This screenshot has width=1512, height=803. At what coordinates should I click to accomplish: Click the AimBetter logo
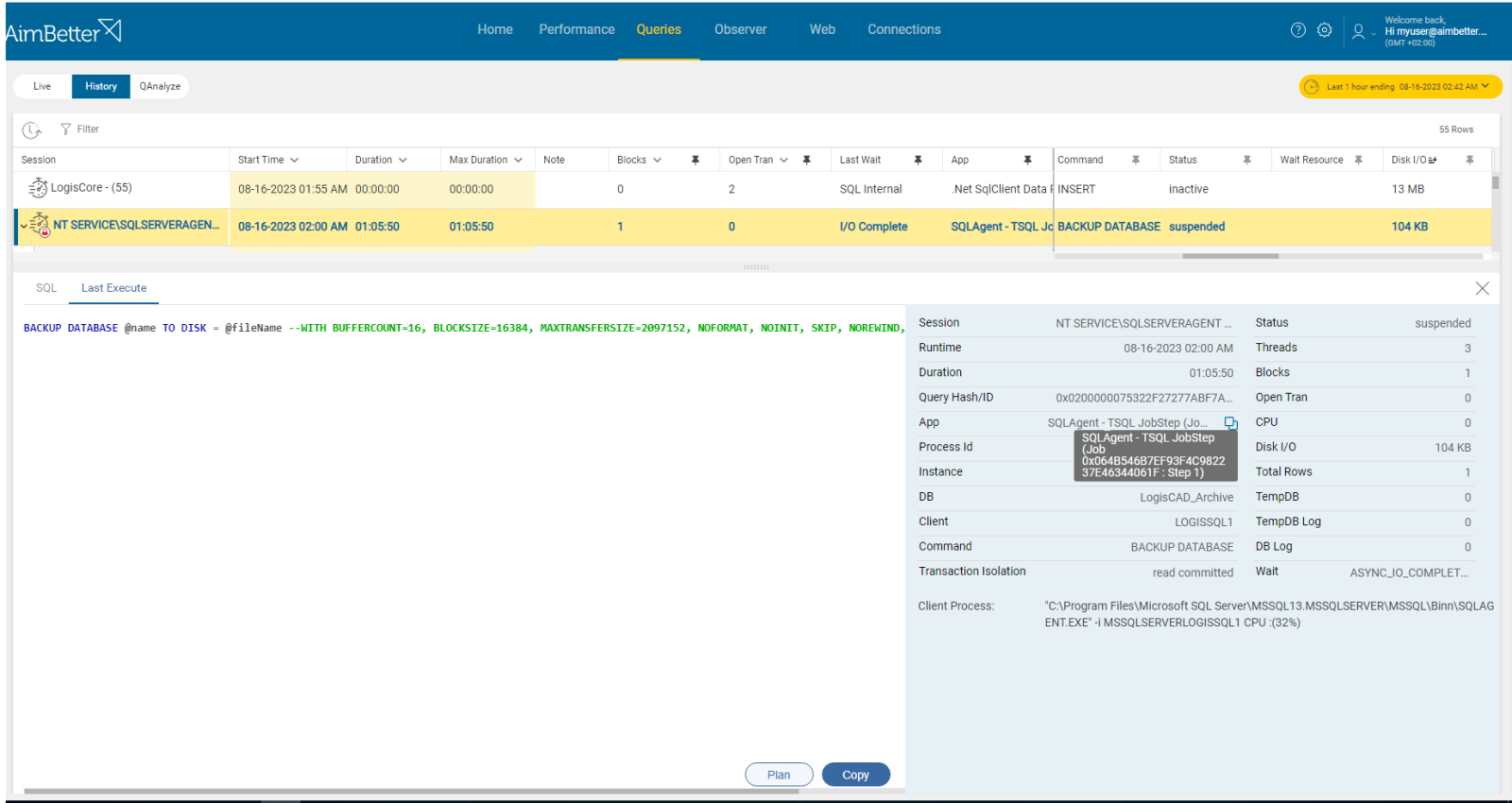tap(62, 31)
